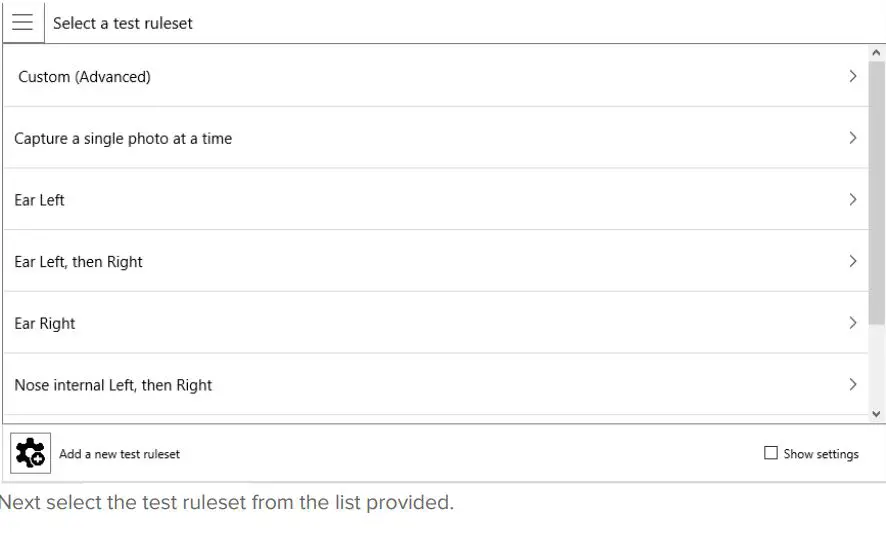This screenshot has width=886, height=539.
Task: Expand the Nose internal Left, then Right chevron
Action: 852,385
